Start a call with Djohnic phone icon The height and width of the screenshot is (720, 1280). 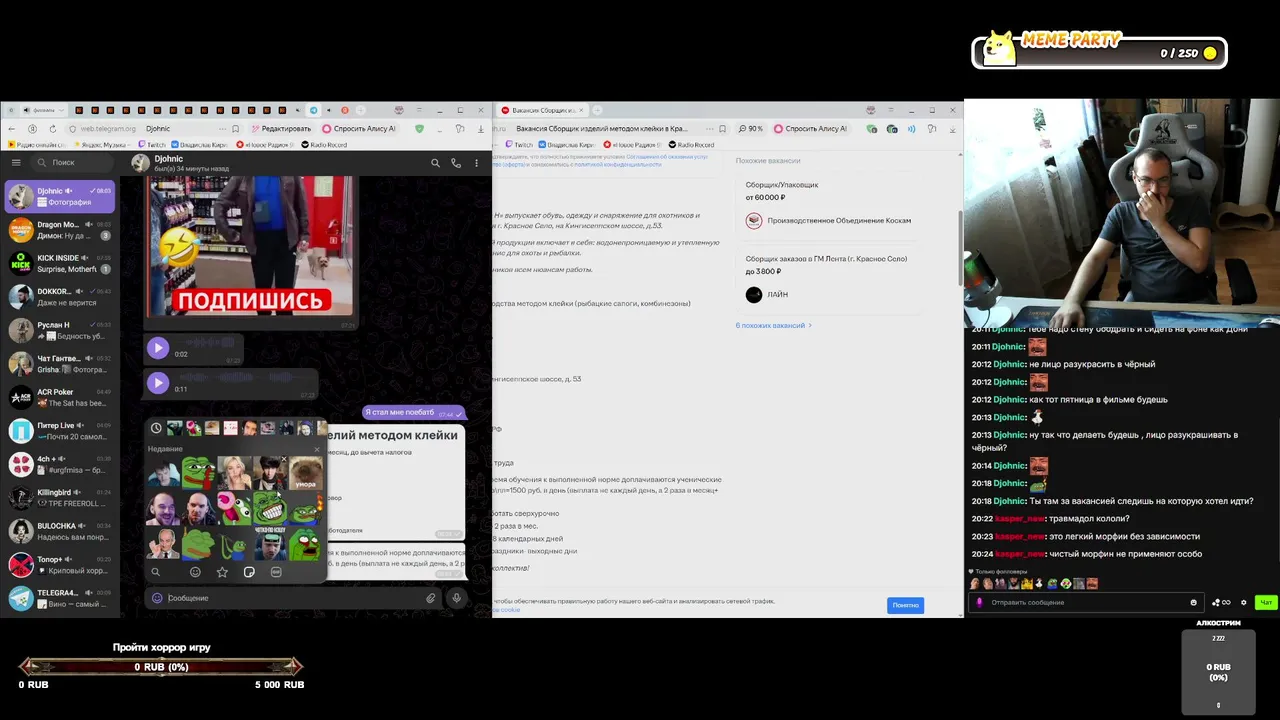(x=456, y=163)
